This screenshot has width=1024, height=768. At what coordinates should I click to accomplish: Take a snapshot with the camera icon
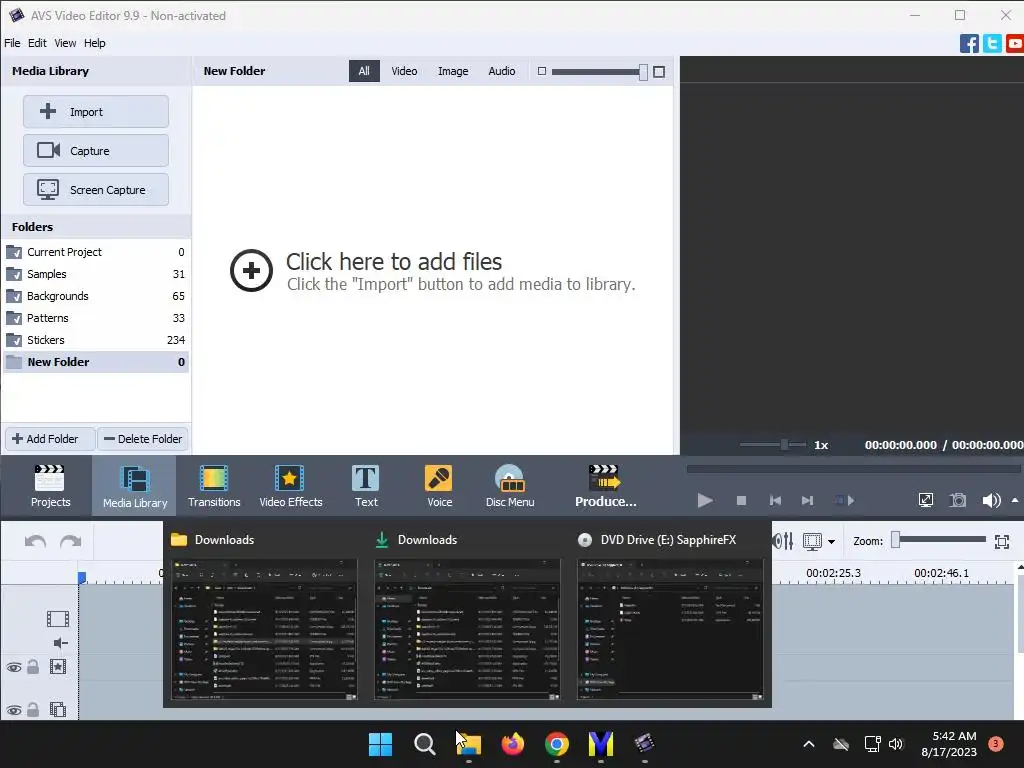pos(957,500)
